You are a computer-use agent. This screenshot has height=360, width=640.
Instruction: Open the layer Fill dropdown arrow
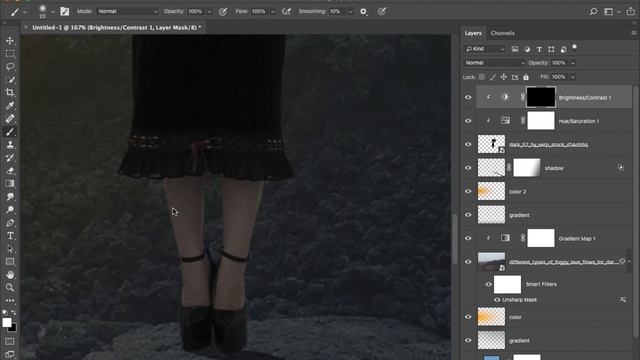pyautogui.click(x=573, y=77)
